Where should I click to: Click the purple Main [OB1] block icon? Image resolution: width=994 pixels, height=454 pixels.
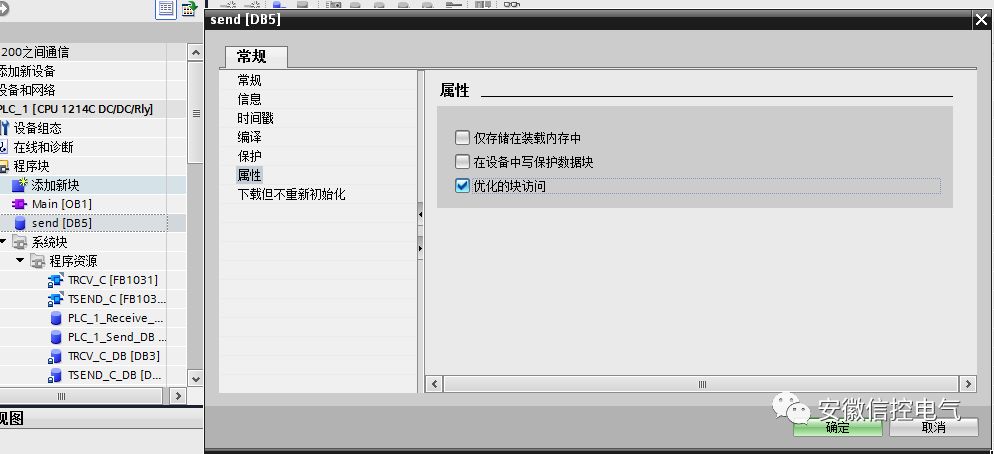pyautogui.click(x=20, y=204)
